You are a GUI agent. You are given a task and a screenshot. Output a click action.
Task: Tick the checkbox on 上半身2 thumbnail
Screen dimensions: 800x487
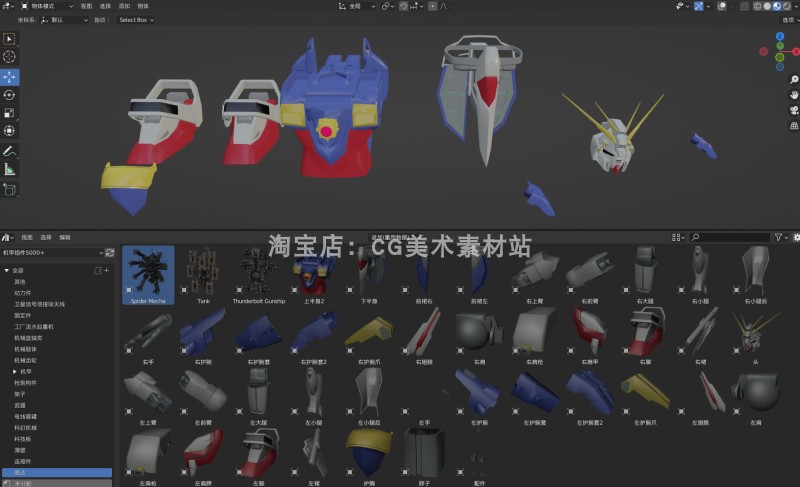(x=294, y=290)
